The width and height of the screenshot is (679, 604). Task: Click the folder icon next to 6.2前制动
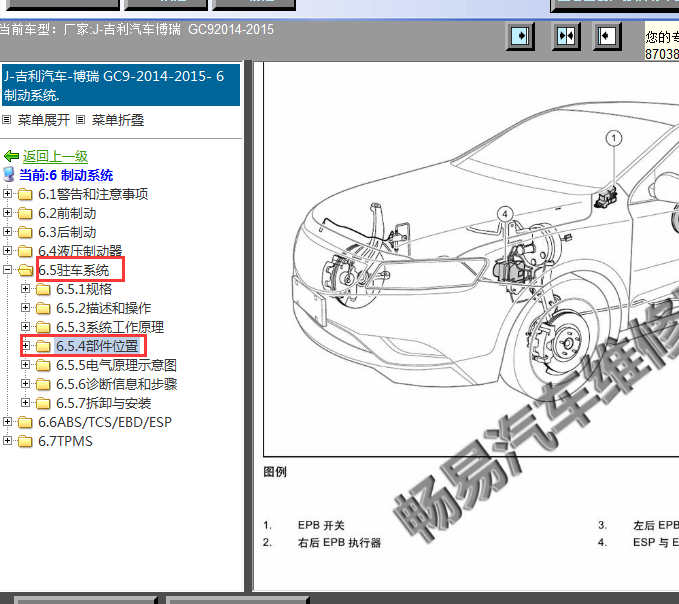coord(25,213)
